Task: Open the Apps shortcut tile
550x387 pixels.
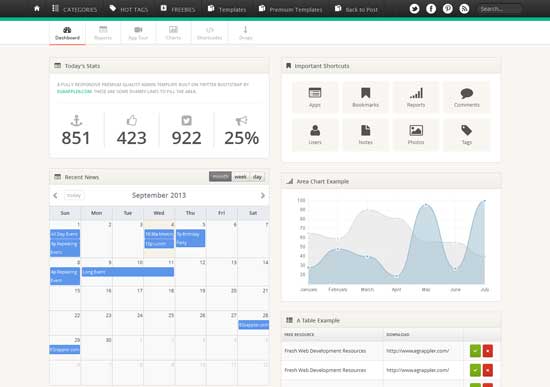Action: (x=315, y=97)
